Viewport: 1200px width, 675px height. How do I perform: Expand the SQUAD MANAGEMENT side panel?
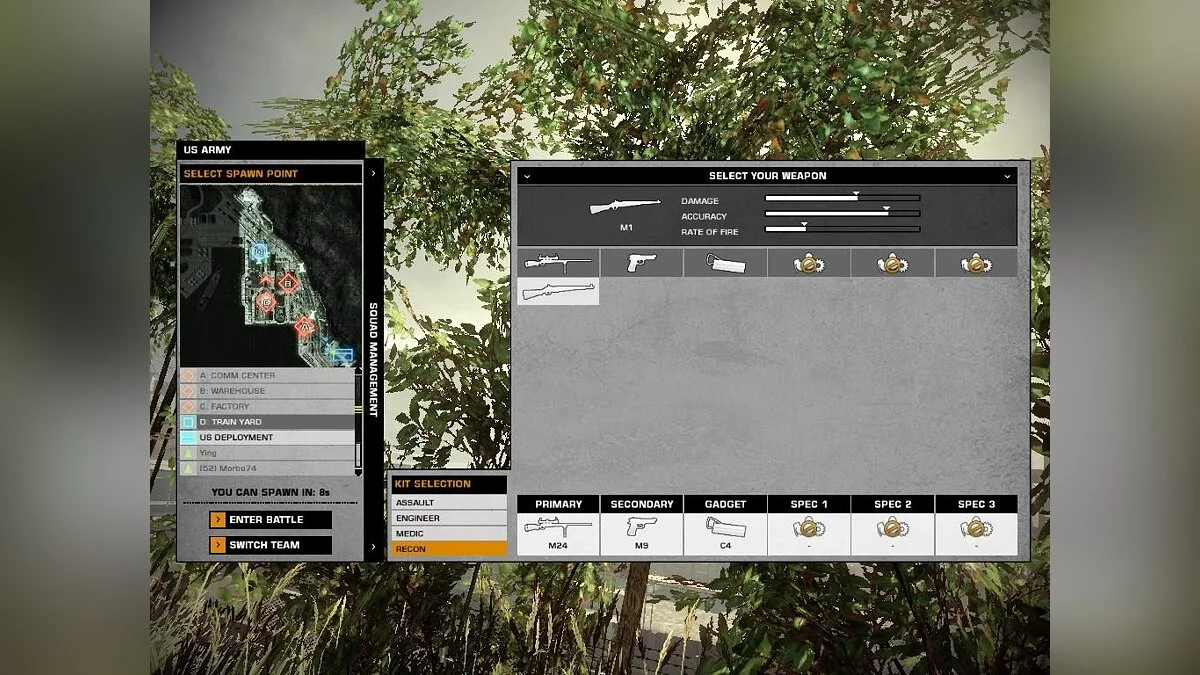[x=374, y=360]
